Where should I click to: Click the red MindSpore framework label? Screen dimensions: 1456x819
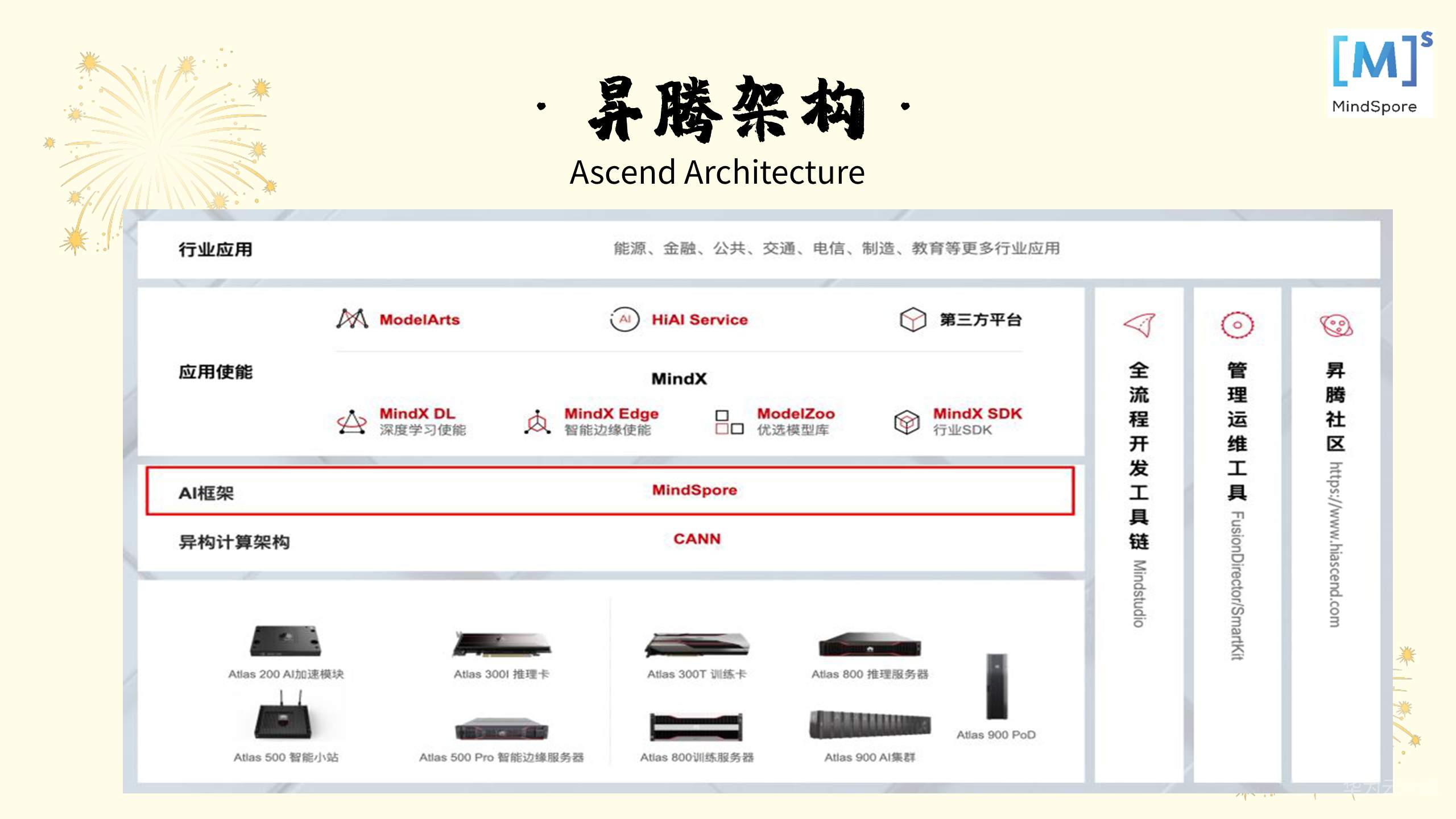(x=694, y=490)
